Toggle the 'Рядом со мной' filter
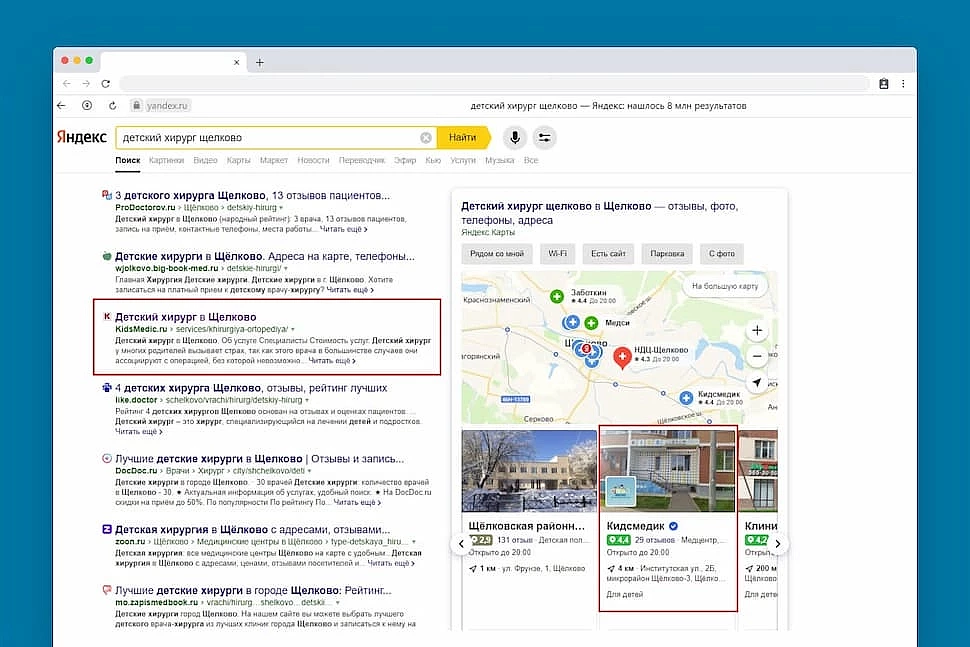 click(x=496, y=253)
